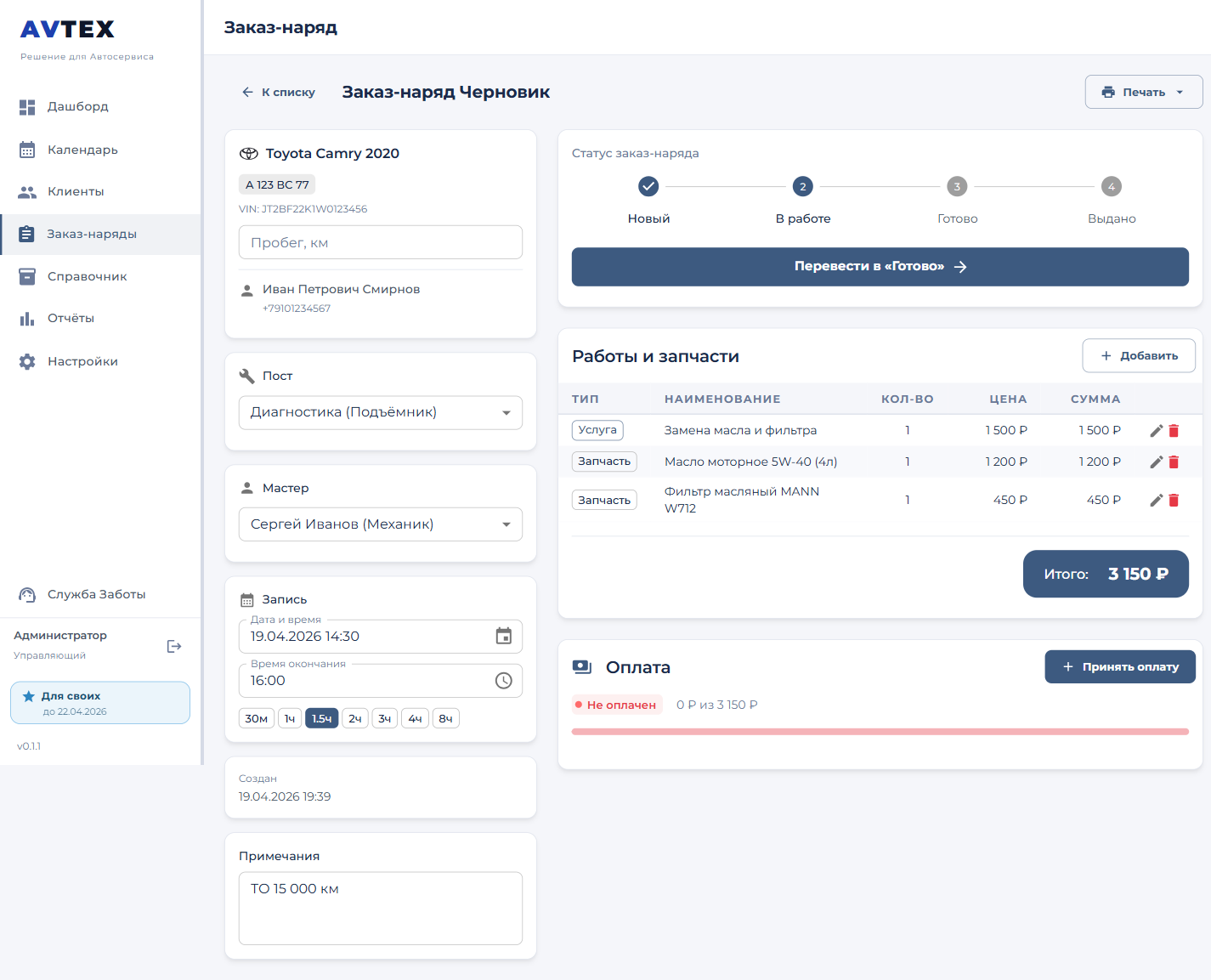Open the Мастер selection dropdown

tap(380, 524)
